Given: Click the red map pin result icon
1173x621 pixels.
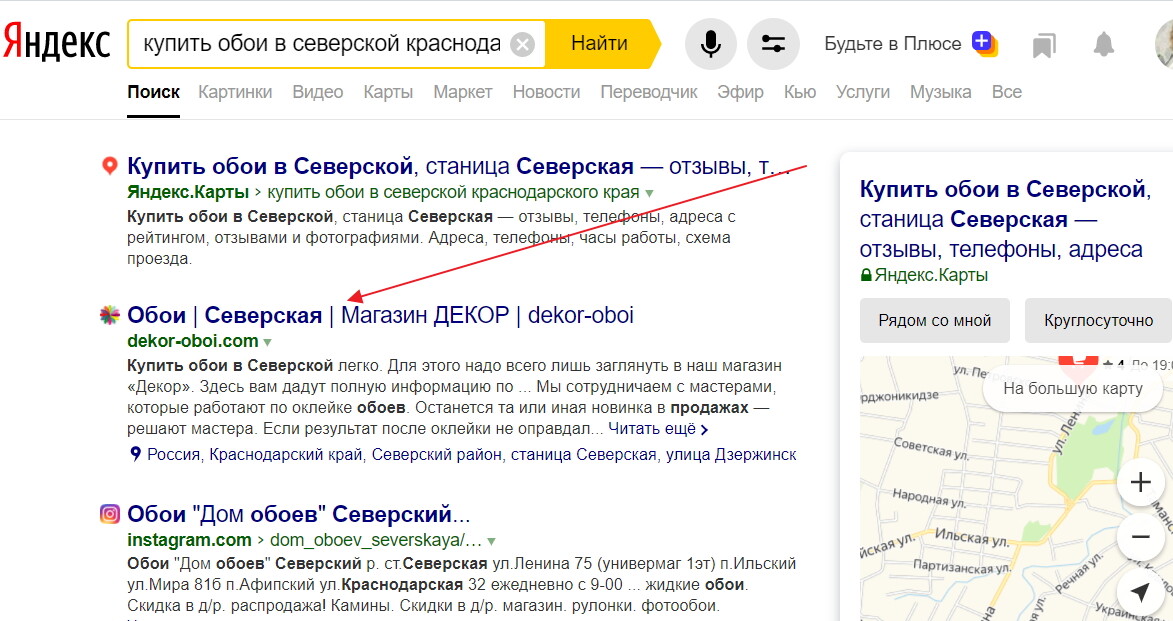Looking at the screenshot, I should tap(109, 165).
